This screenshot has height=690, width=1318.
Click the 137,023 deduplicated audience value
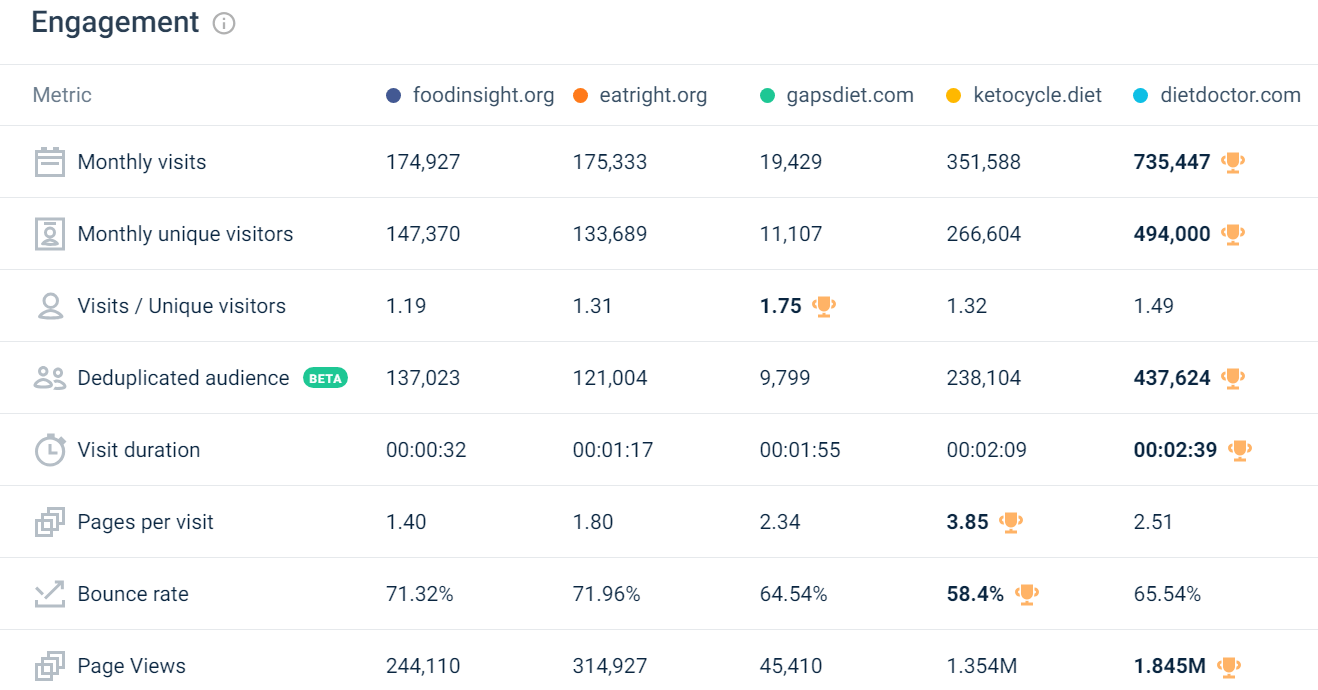coord(423,378)
